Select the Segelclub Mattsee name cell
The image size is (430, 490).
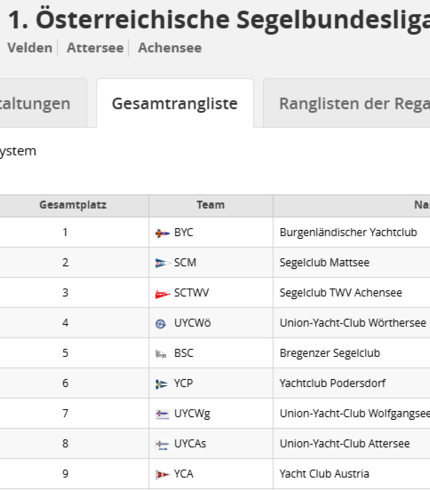pyautogui.click(x=324, y=263)
